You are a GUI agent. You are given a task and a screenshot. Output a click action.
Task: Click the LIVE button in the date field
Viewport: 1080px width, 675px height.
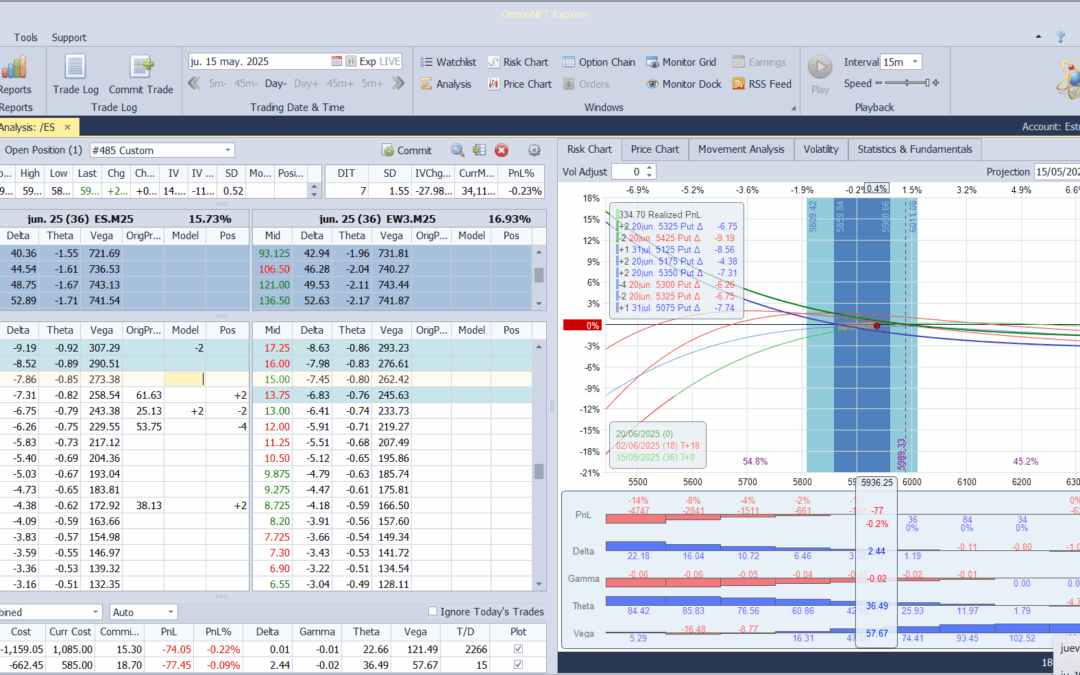pyautogui.click(x=389, y=61)
